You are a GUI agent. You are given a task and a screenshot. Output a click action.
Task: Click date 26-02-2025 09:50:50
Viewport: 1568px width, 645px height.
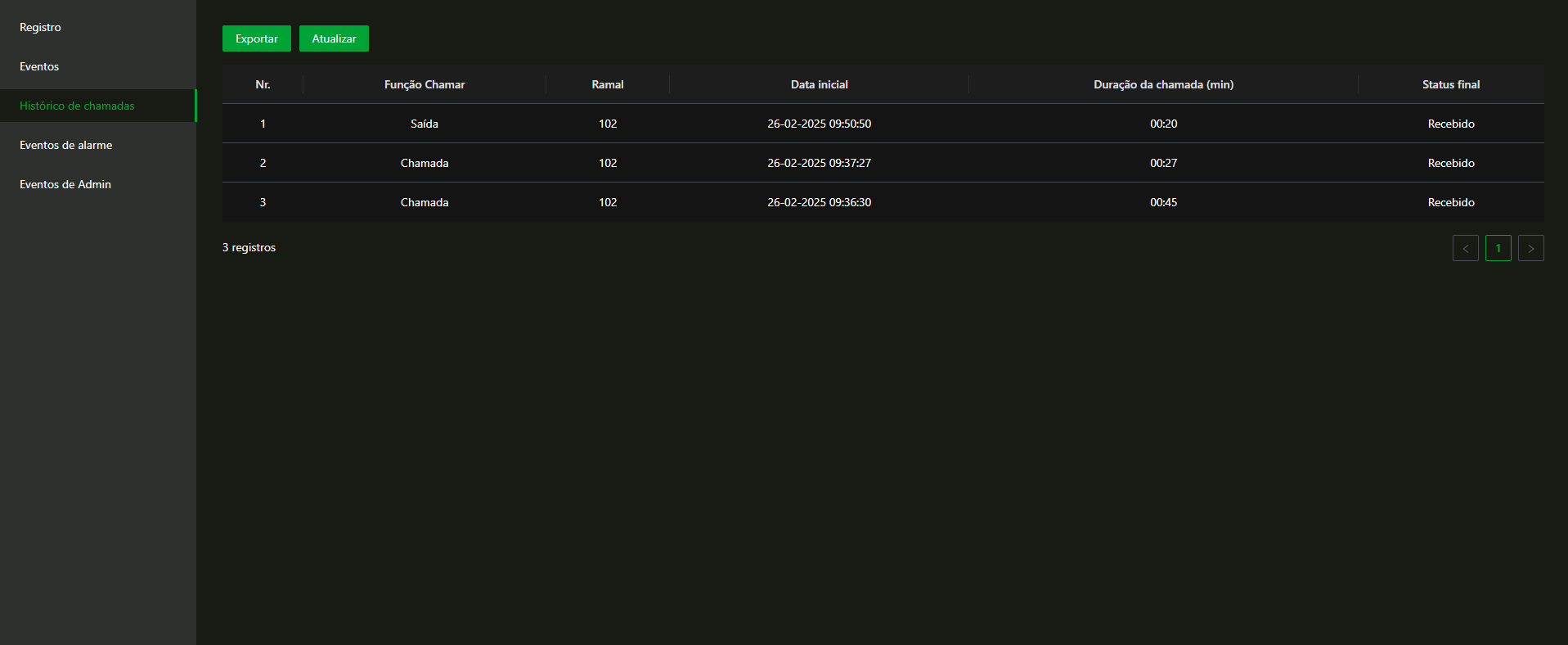click(820, 124)
